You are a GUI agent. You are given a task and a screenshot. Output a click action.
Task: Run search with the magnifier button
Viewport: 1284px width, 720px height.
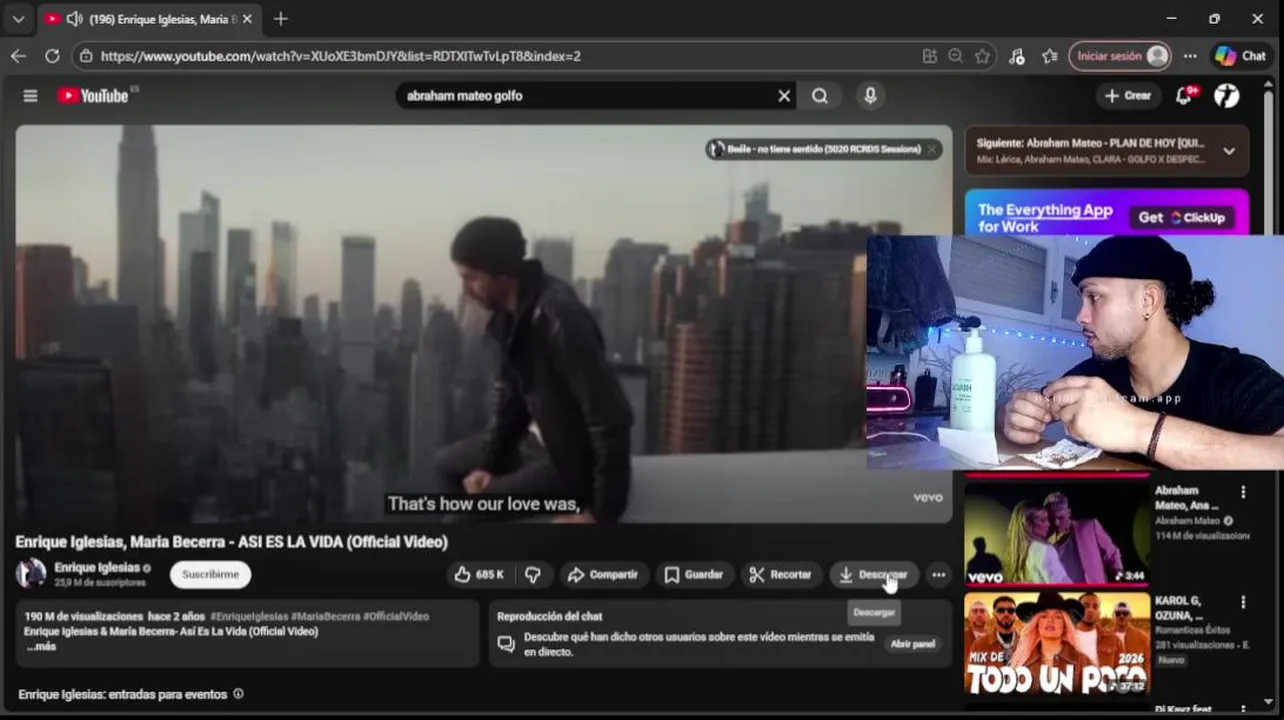[x=820, y=96]
